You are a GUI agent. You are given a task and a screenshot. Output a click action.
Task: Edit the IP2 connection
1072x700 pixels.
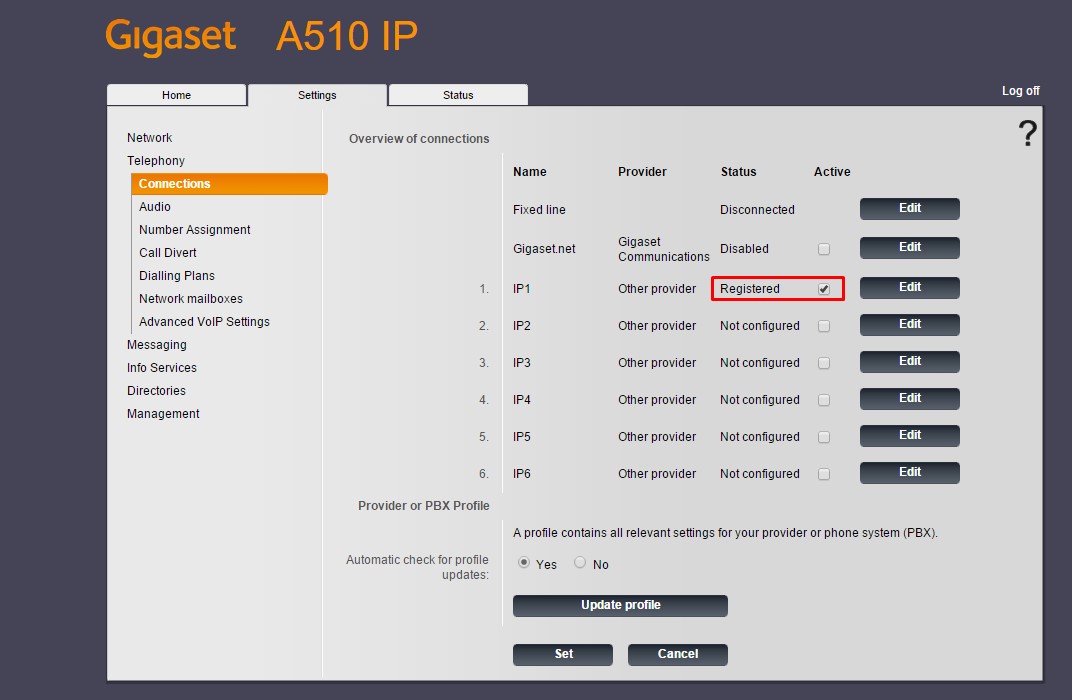pos(909,325)
